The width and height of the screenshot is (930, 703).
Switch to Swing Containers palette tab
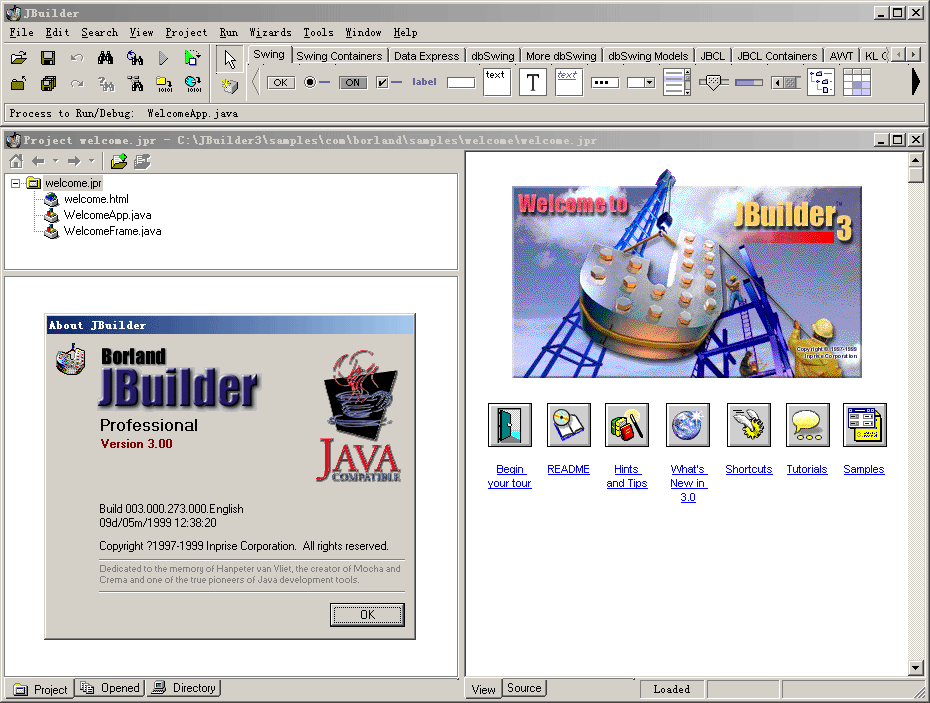339,56
